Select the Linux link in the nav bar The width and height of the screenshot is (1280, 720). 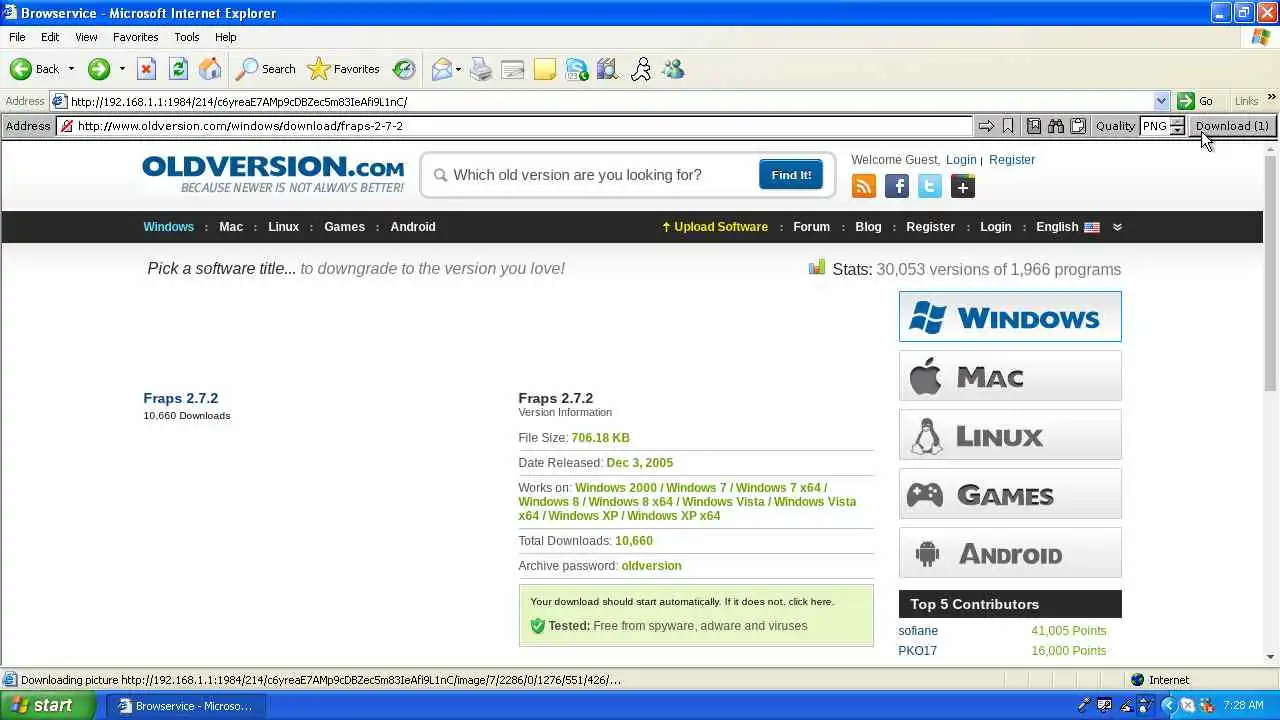pyautogui.click(x=283, y=227)
